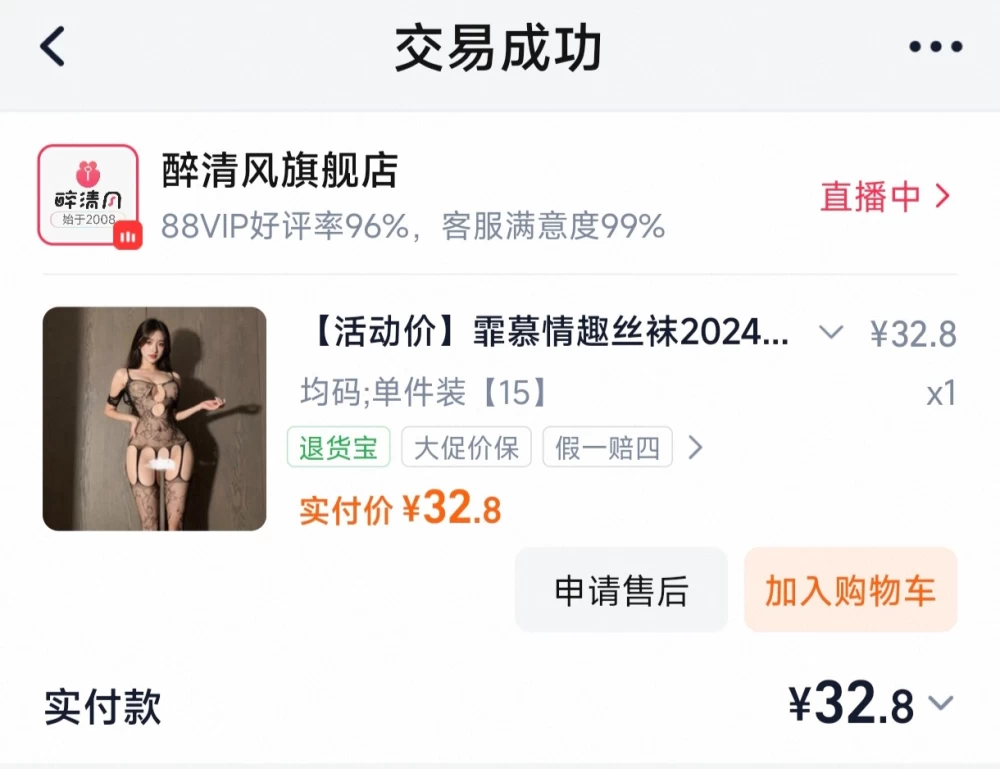Viewport: 1000px width, 769px height.
Task: Expand product title dropdown chevron
Action: click(x=831, y=332)
